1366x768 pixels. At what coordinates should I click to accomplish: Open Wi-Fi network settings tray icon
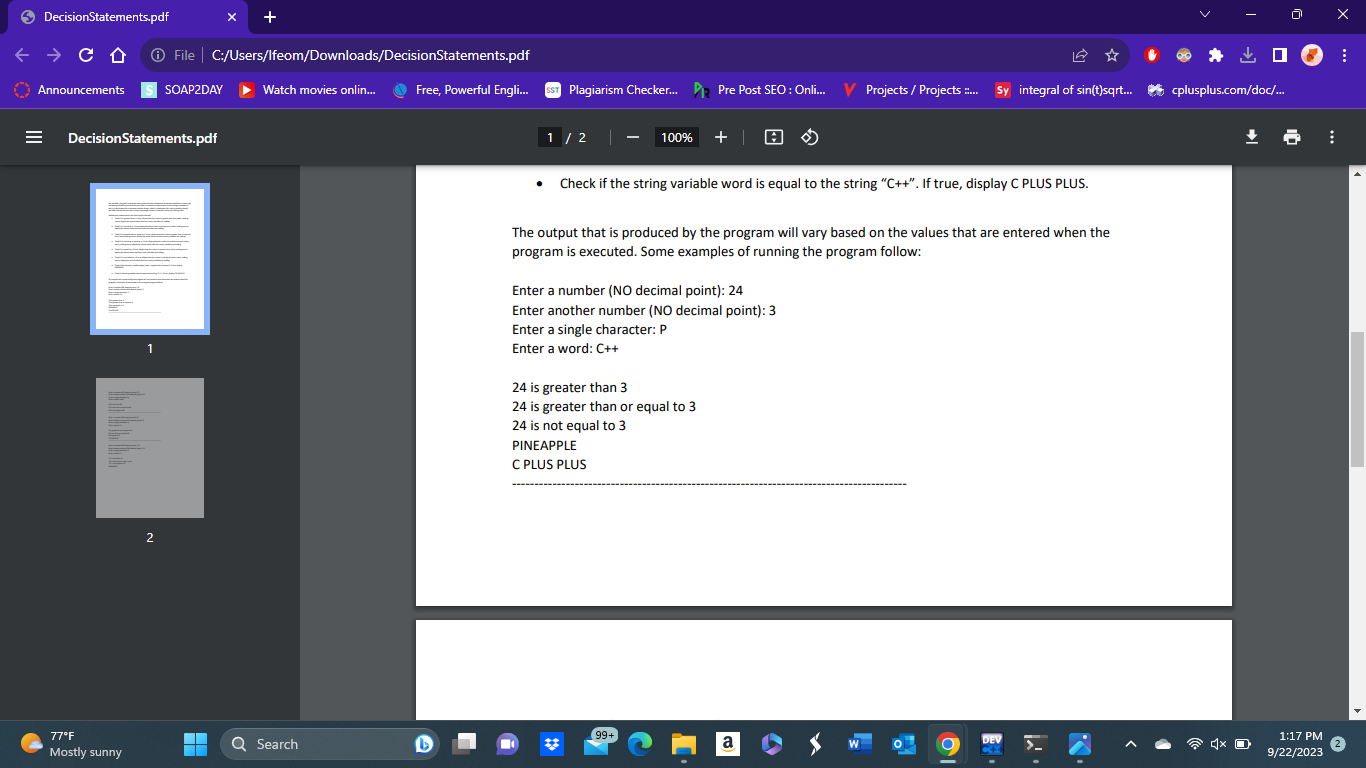1194,744
